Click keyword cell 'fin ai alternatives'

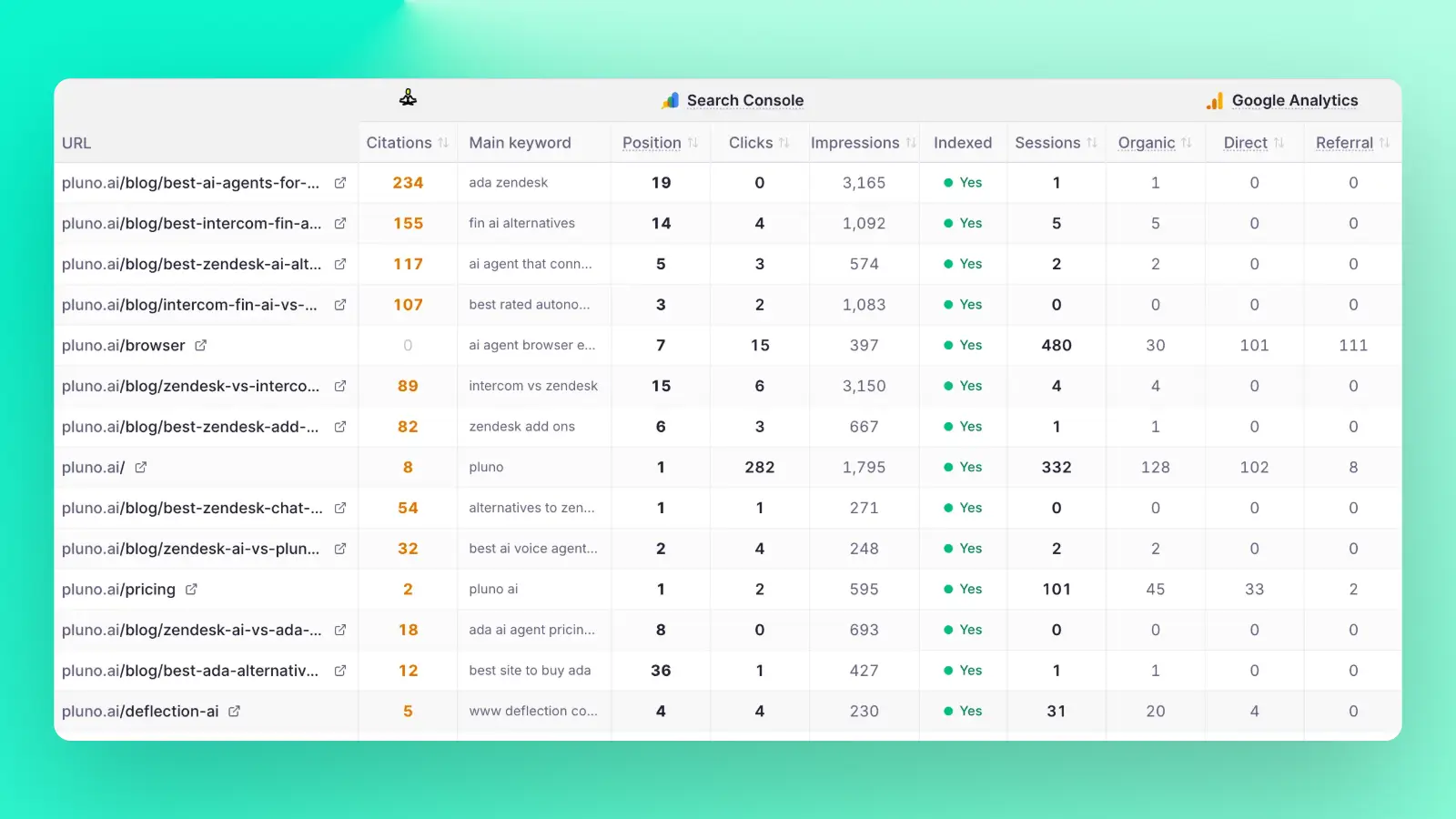tap(522, 223)
